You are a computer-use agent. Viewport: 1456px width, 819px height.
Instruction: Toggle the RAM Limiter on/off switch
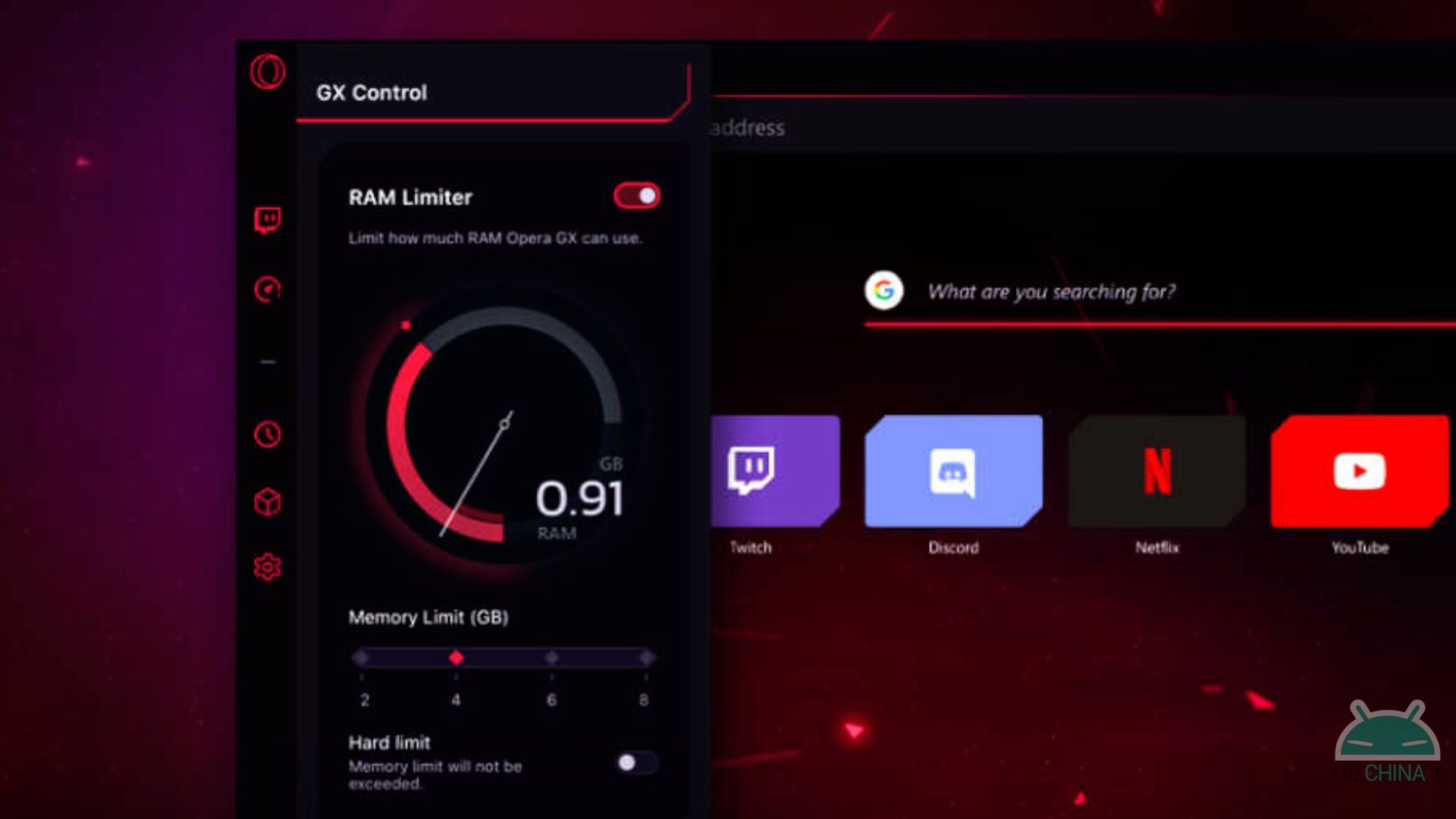tap(636, 195)
